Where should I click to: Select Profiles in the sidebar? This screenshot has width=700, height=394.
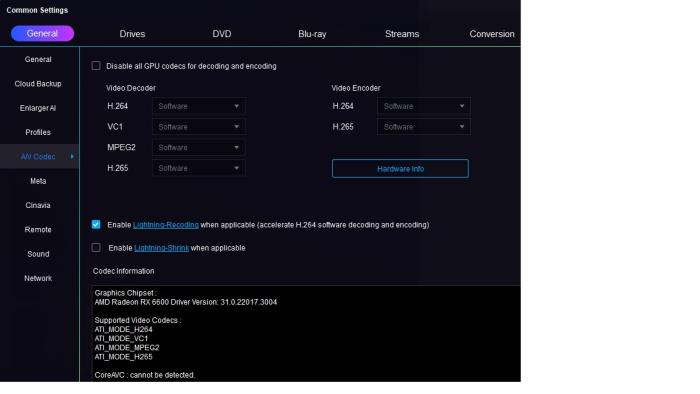click(x=38, y=133)
